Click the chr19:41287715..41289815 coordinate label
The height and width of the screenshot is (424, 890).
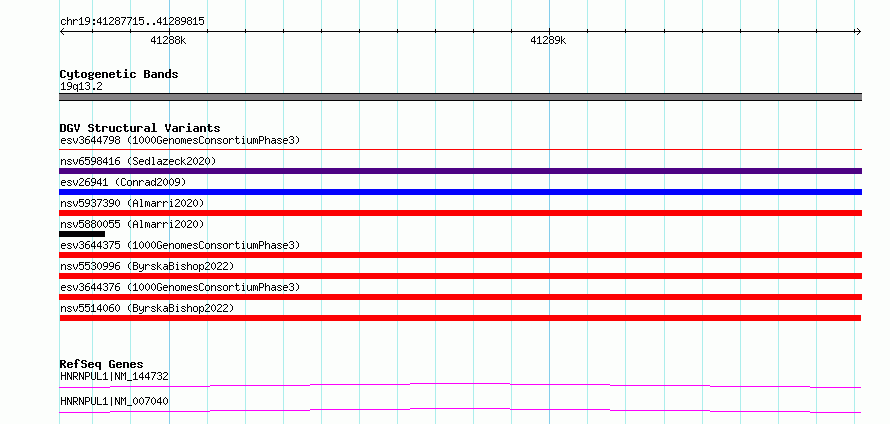132,22
